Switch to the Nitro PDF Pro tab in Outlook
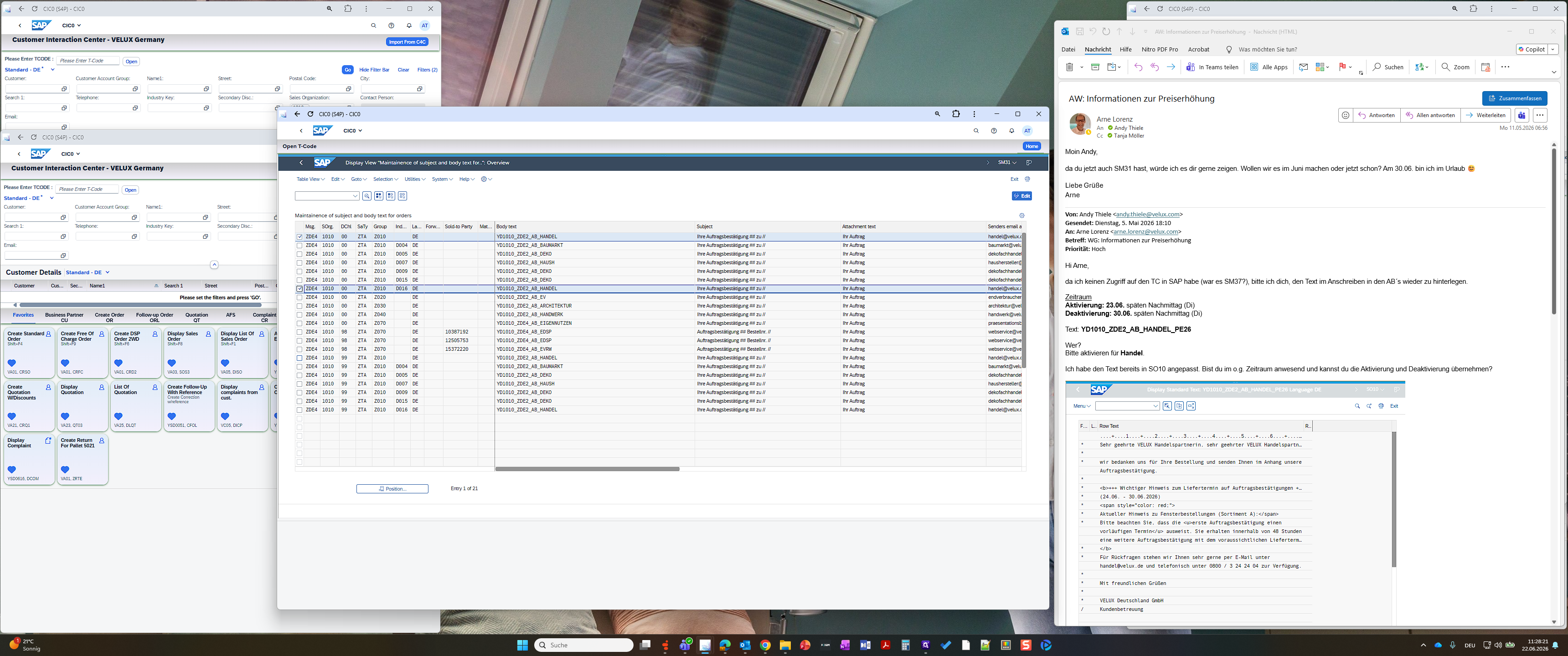Viewport: 1568px width, 656px height. (1160, 49)
